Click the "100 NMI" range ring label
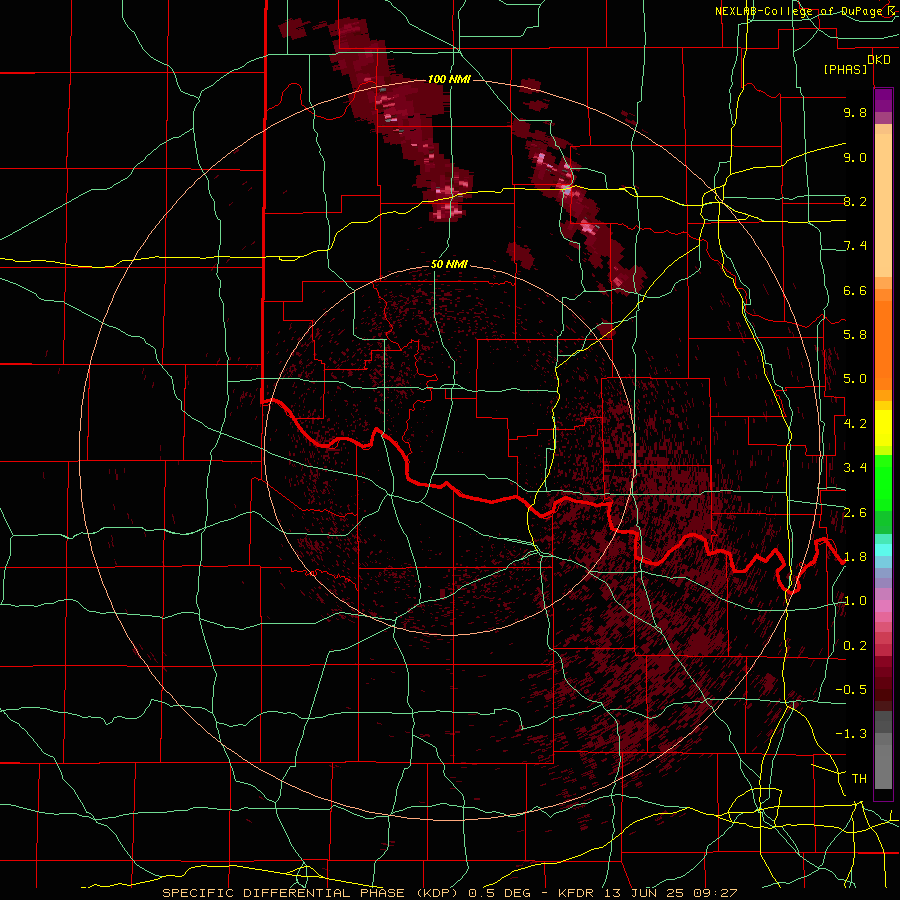Viewport: 900px width, 900px height. [449, 79]
